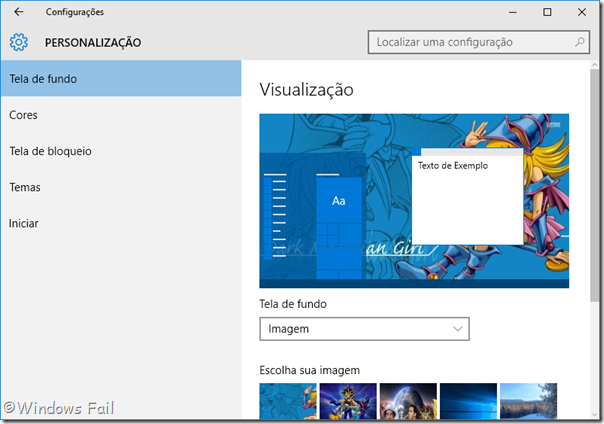Click the Visualização heading

point(306,90)
